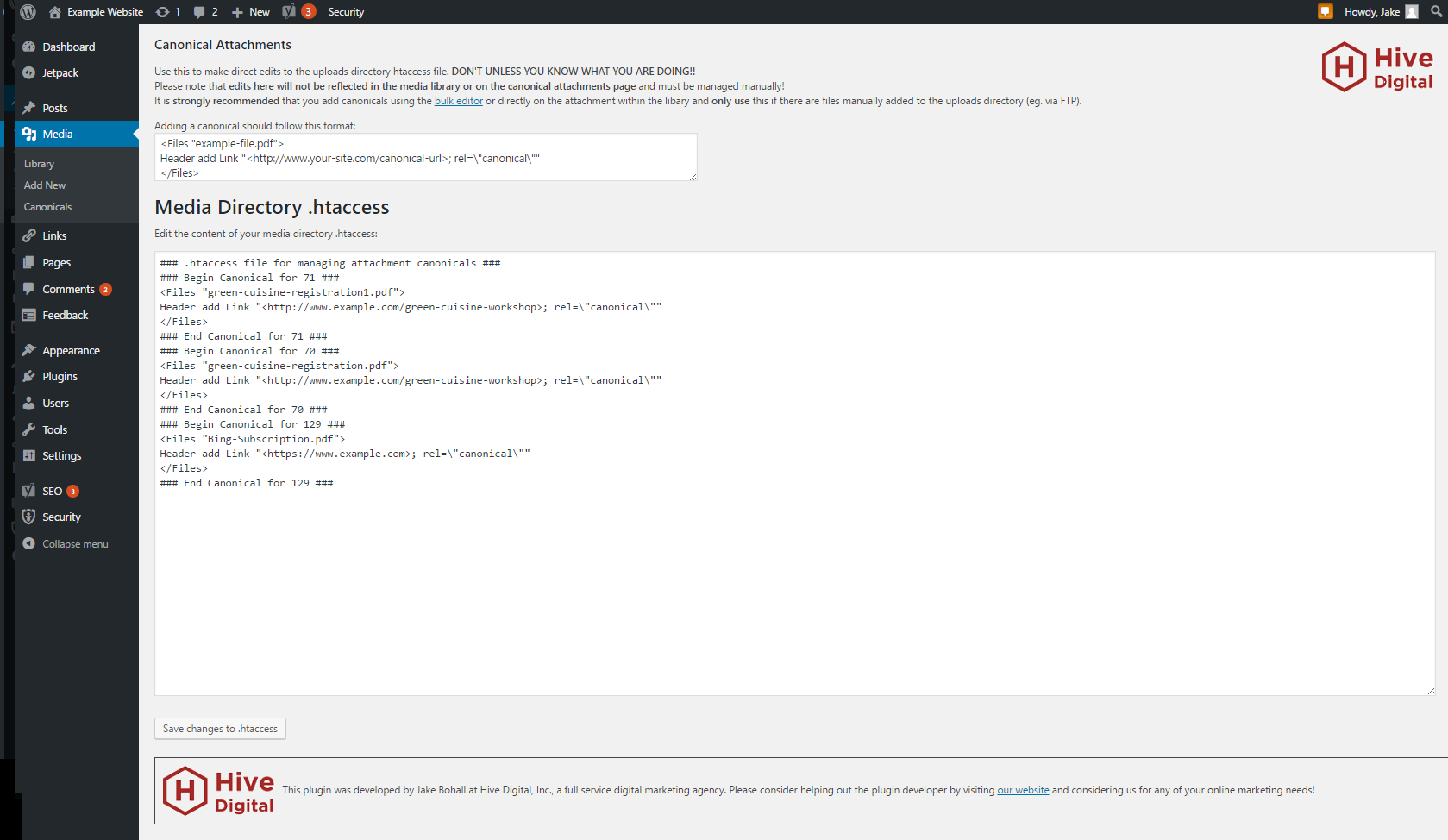The width and height of the screenshot is (1448, 840).
Task: Click the 'green-cuisine-registration1.pdf' Files line
Action: [282, 292]
